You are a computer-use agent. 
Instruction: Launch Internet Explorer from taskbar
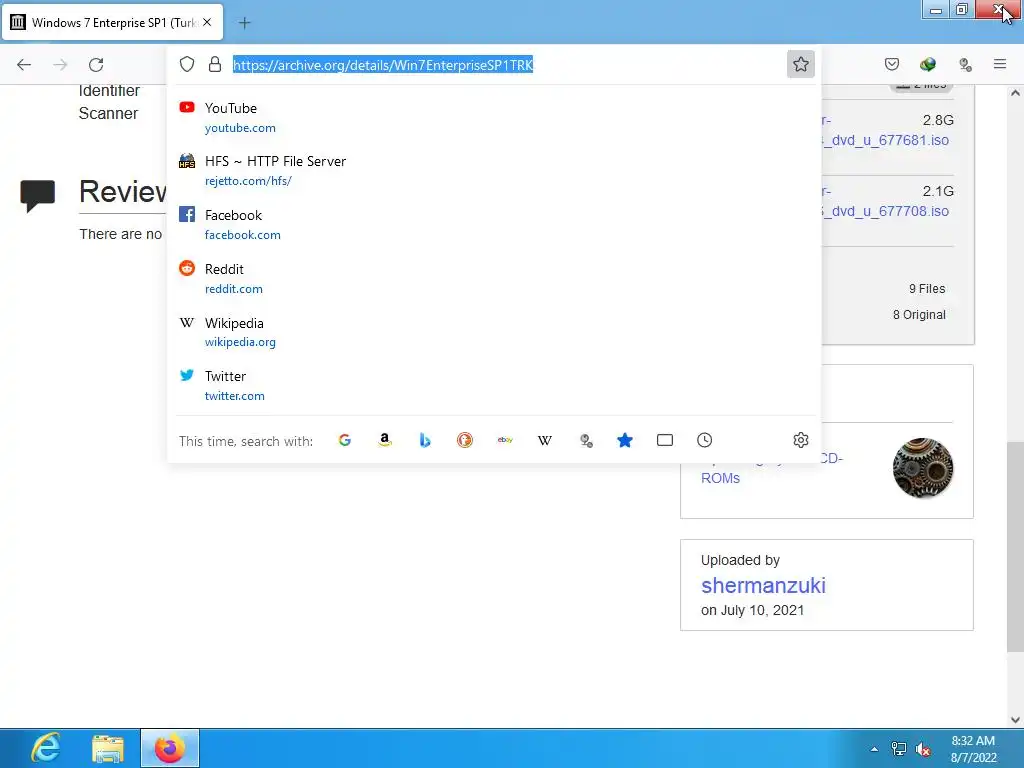[46, 748]
